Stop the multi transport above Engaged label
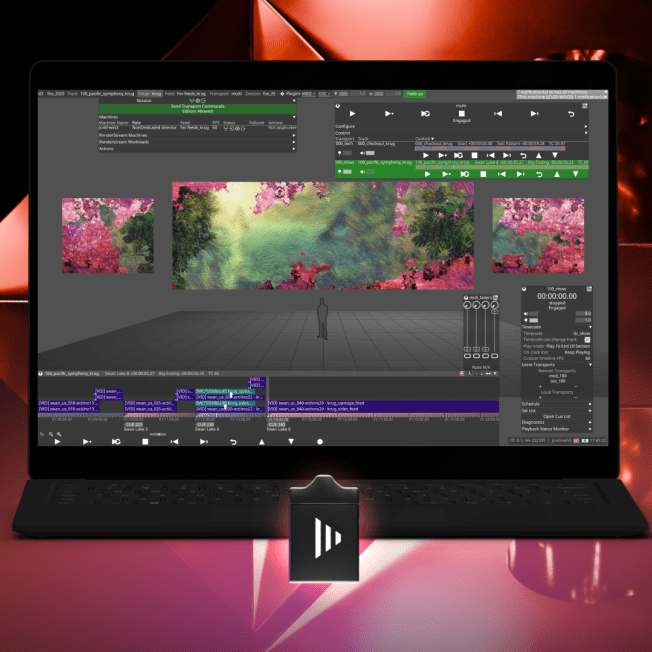Viewport: 652px width, 652px height. [x=461, y=114]
